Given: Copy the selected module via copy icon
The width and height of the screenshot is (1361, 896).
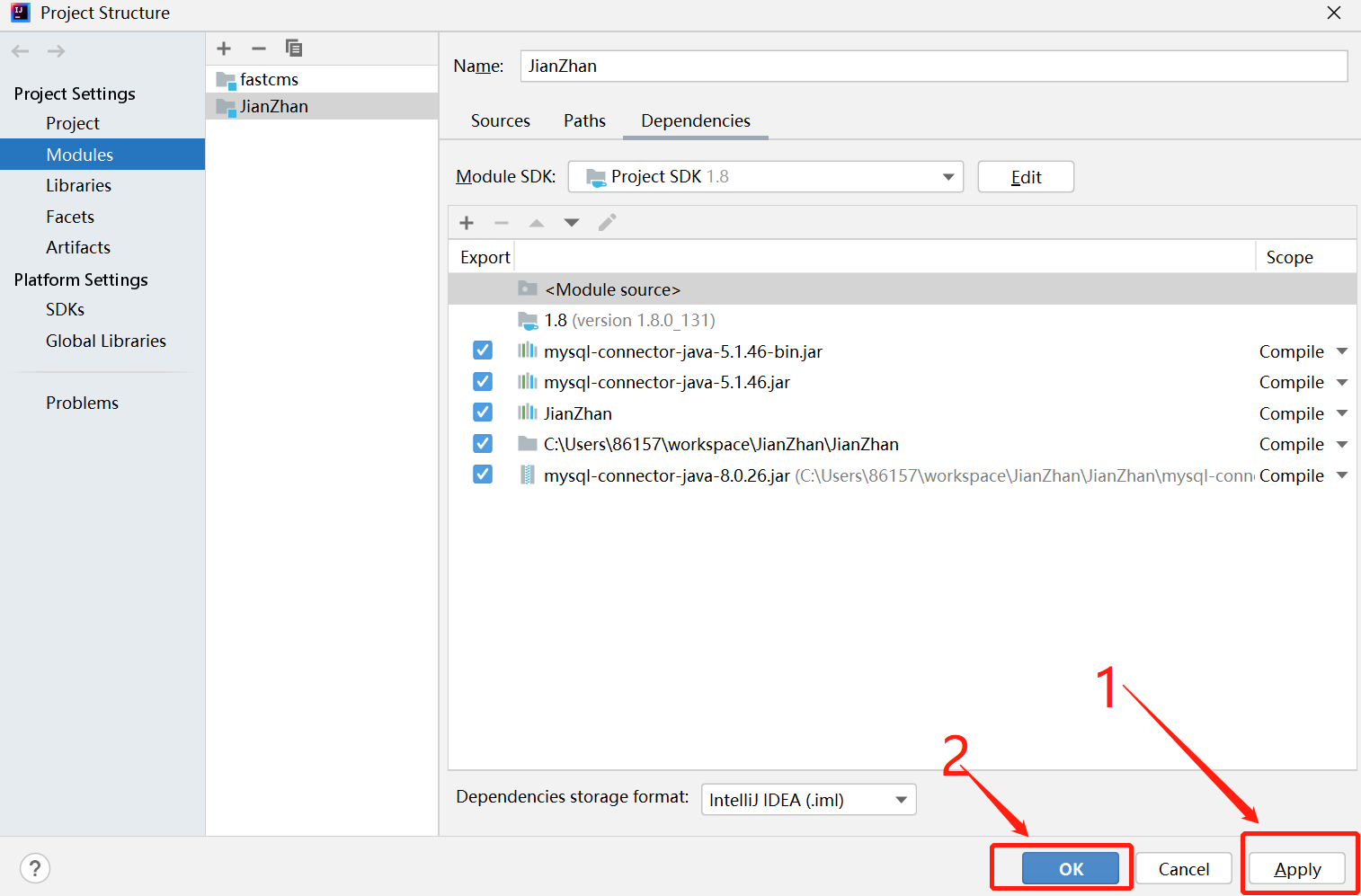Looking at the screenshot, I should (292, 48).
